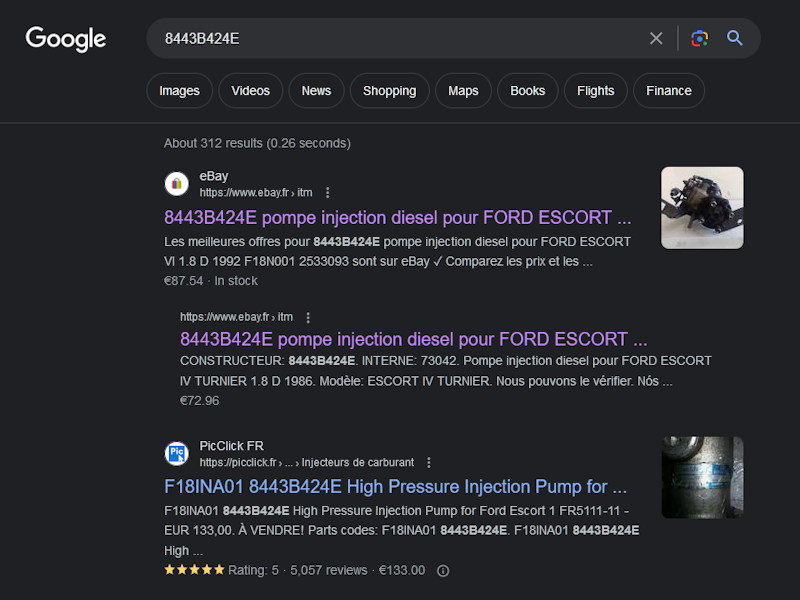800x600 pixels.
Task: Select the Finance filter
Action: (669, 91)
